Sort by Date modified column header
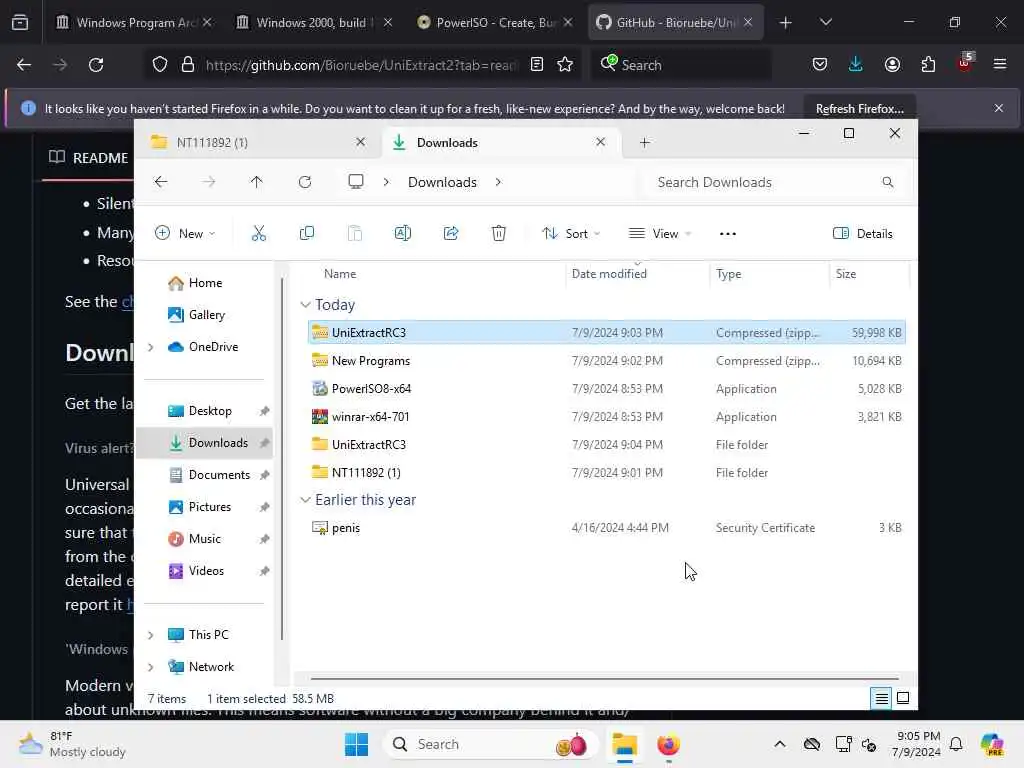The width and height of the screenshot is (1024, 768). click(609, 274)
